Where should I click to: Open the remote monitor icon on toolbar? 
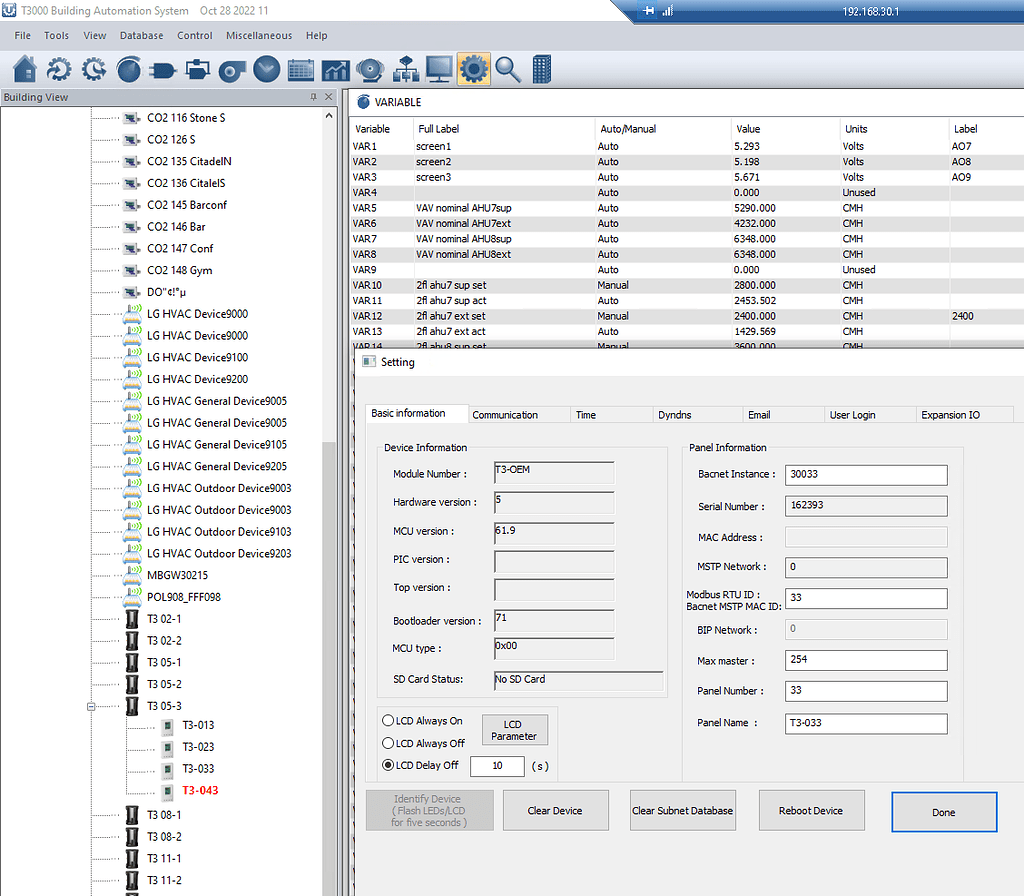coord(438,69)
